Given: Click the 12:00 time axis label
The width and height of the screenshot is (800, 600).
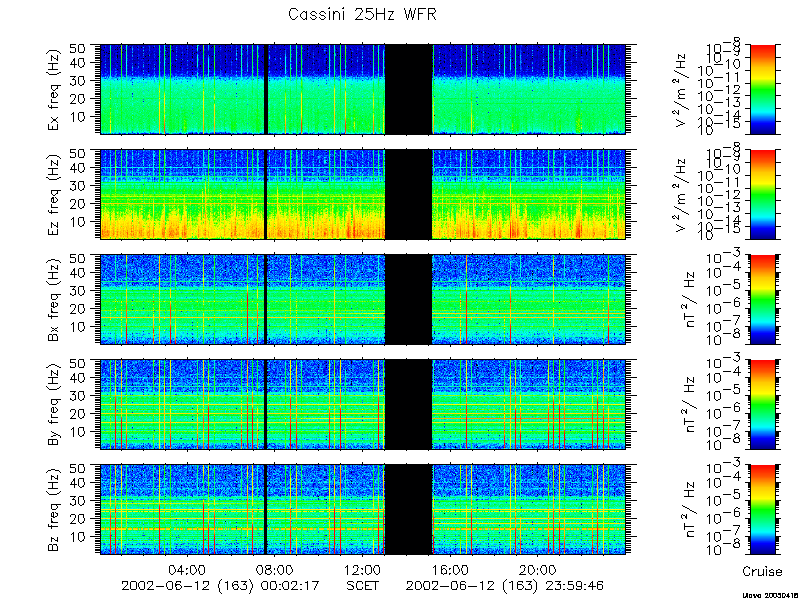Looking at the screenshot, I should (362, 569).
